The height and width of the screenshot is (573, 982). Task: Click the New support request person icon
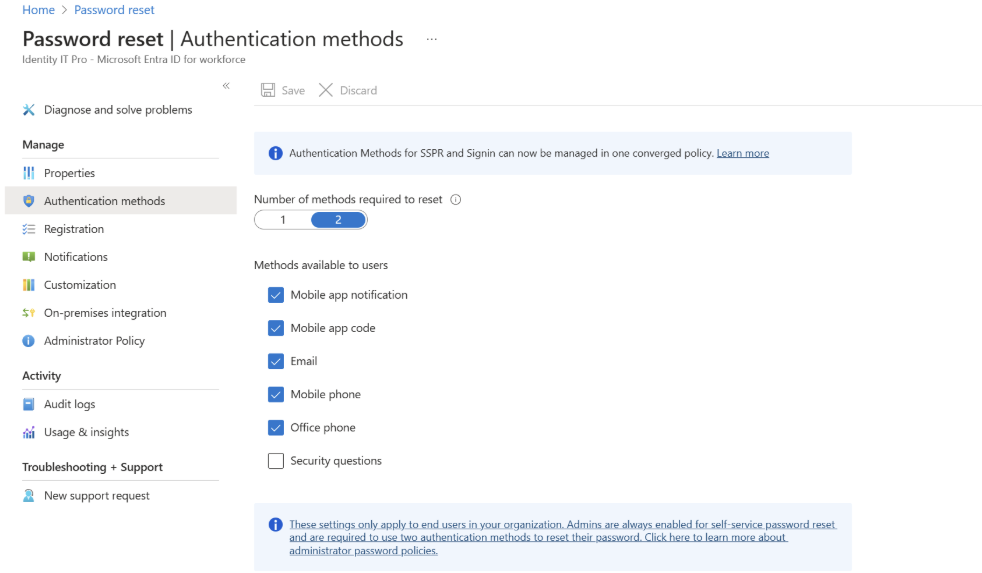click(x=29, y=496)
